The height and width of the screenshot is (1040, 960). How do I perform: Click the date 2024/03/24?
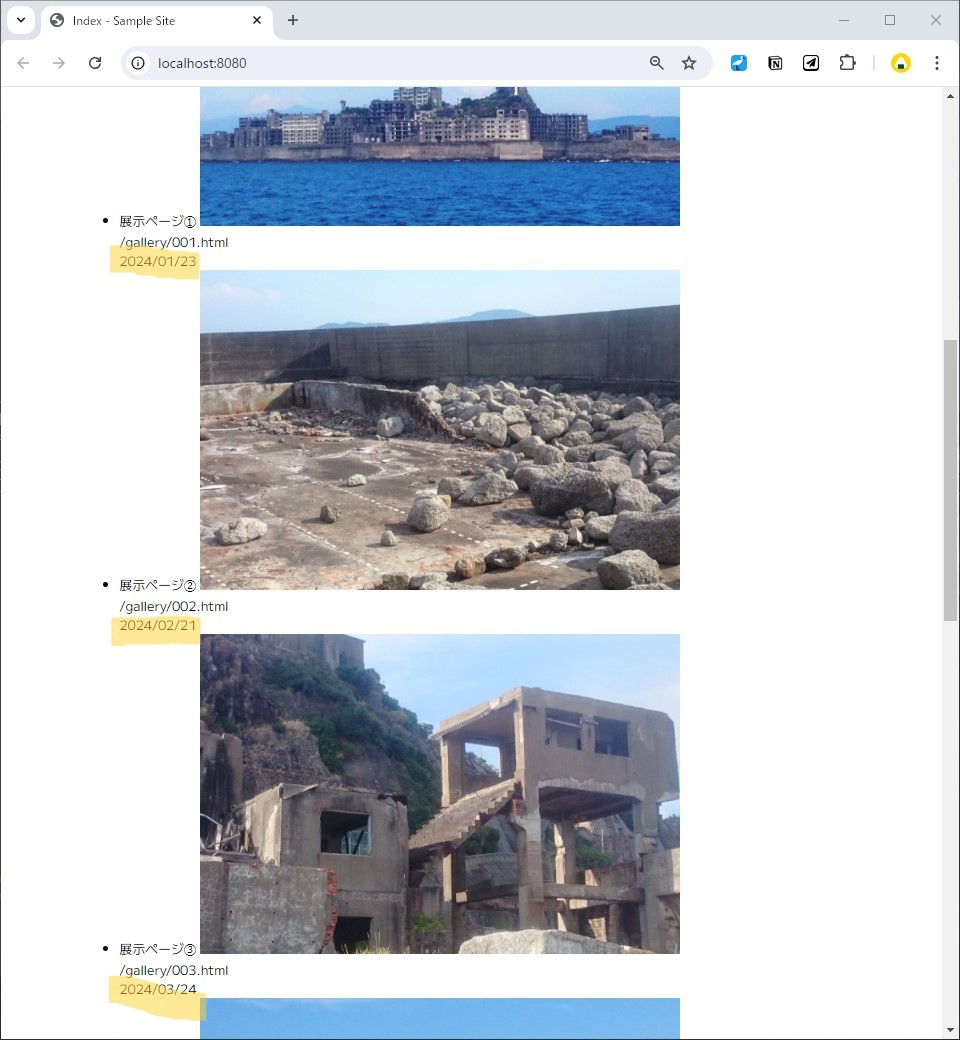tap(158, 990)
